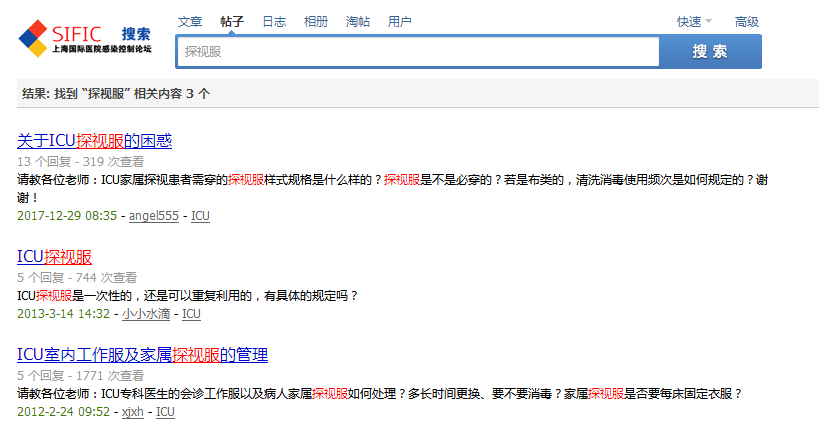Switch to the 用户 search tab

click(399, 21)
